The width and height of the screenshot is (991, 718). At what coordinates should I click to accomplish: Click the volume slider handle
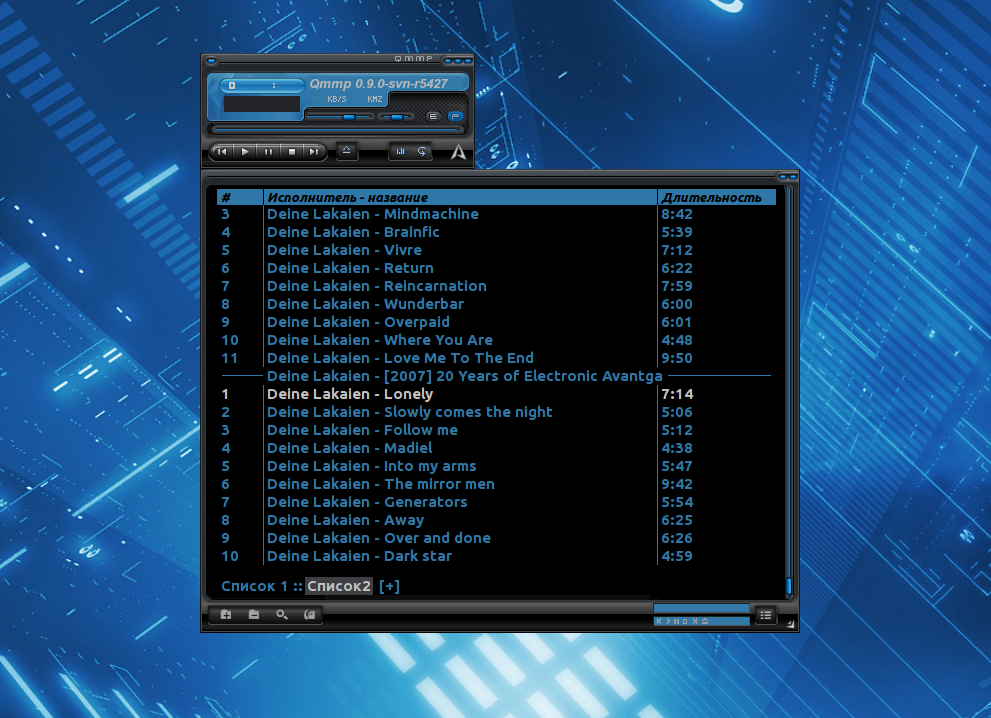click(348, 117)
